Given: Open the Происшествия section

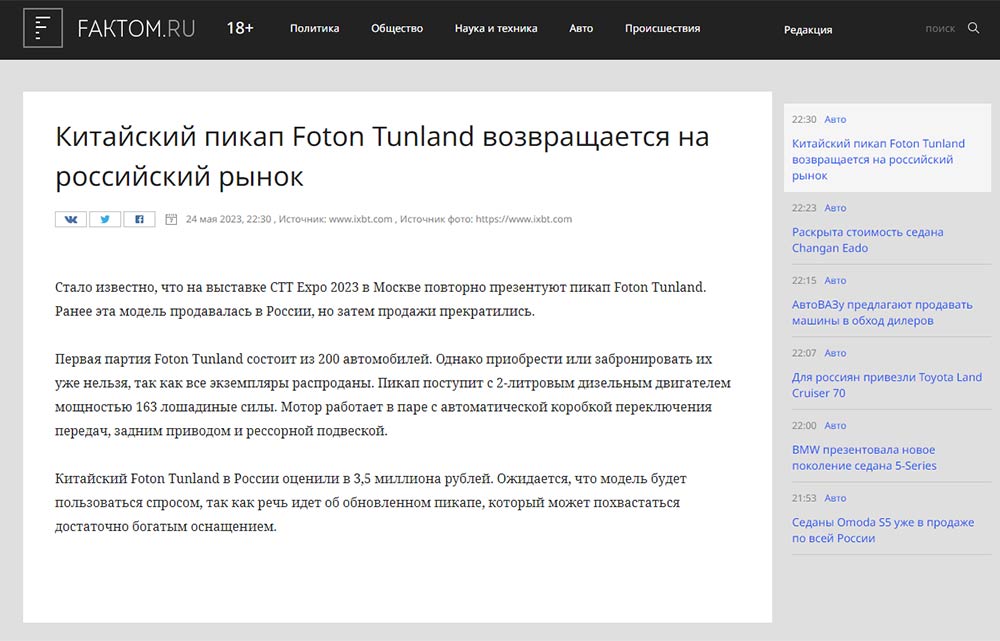Looking at the screenshot, I should (x=662, y=28).
